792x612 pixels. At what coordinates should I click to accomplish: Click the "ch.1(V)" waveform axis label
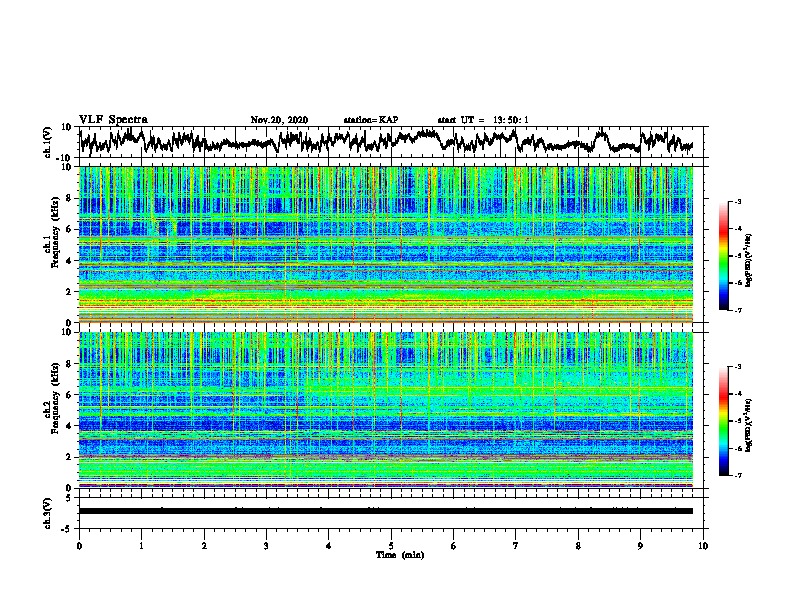coord(48,142)
